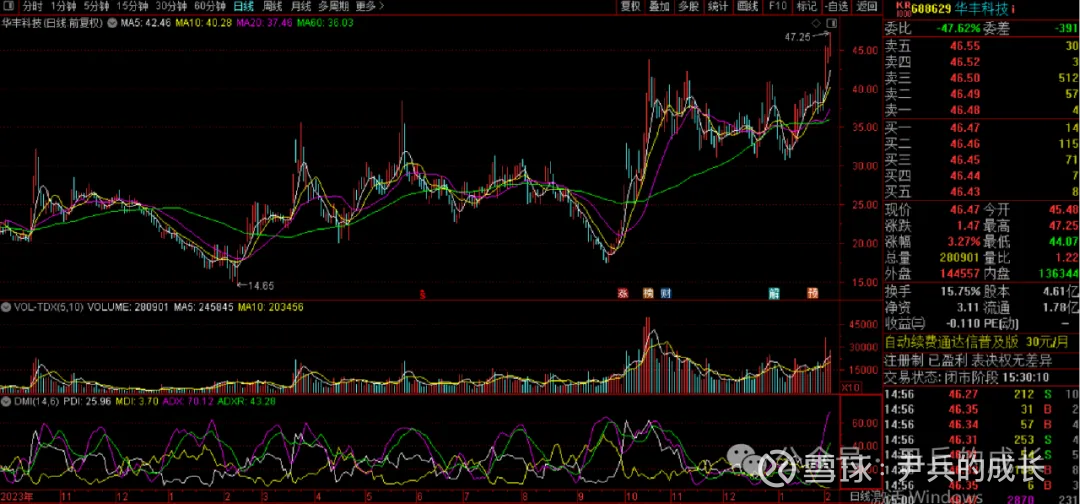Switch to the 周线 weekly chart period

tap(272, 5)
